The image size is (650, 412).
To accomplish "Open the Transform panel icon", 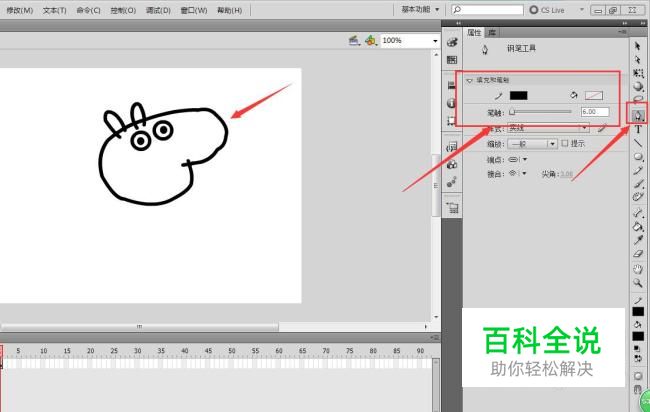I will click(x=452, y=121).
